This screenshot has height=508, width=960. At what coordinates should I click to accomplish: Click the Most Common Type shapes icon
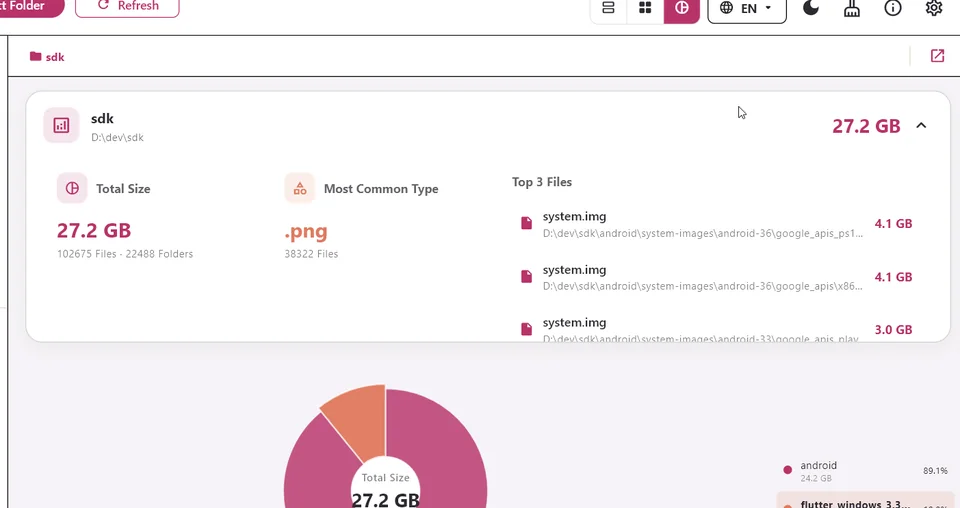click(x=300, y=188)
